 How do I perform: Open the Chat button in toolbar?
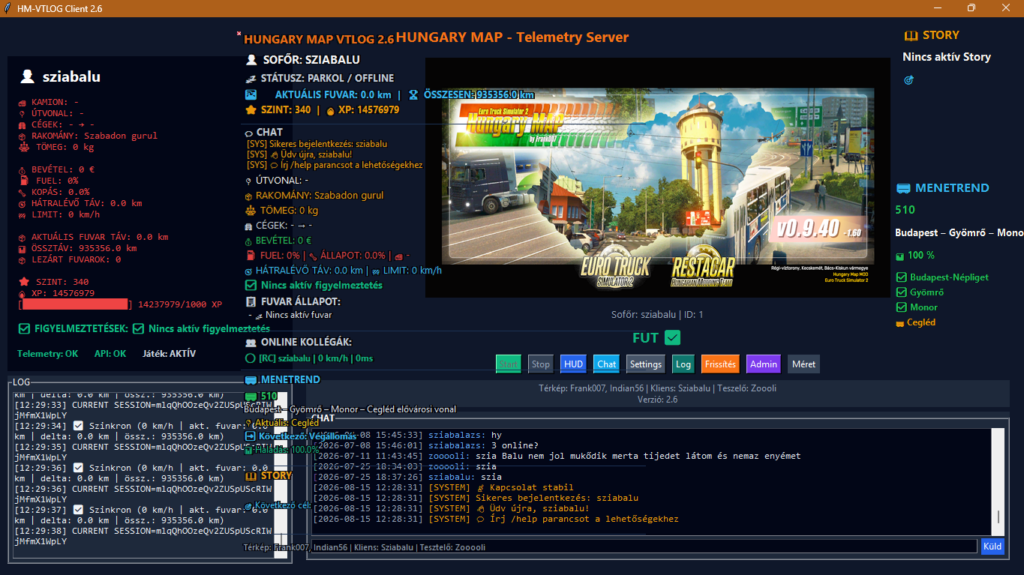pos(606,364)
